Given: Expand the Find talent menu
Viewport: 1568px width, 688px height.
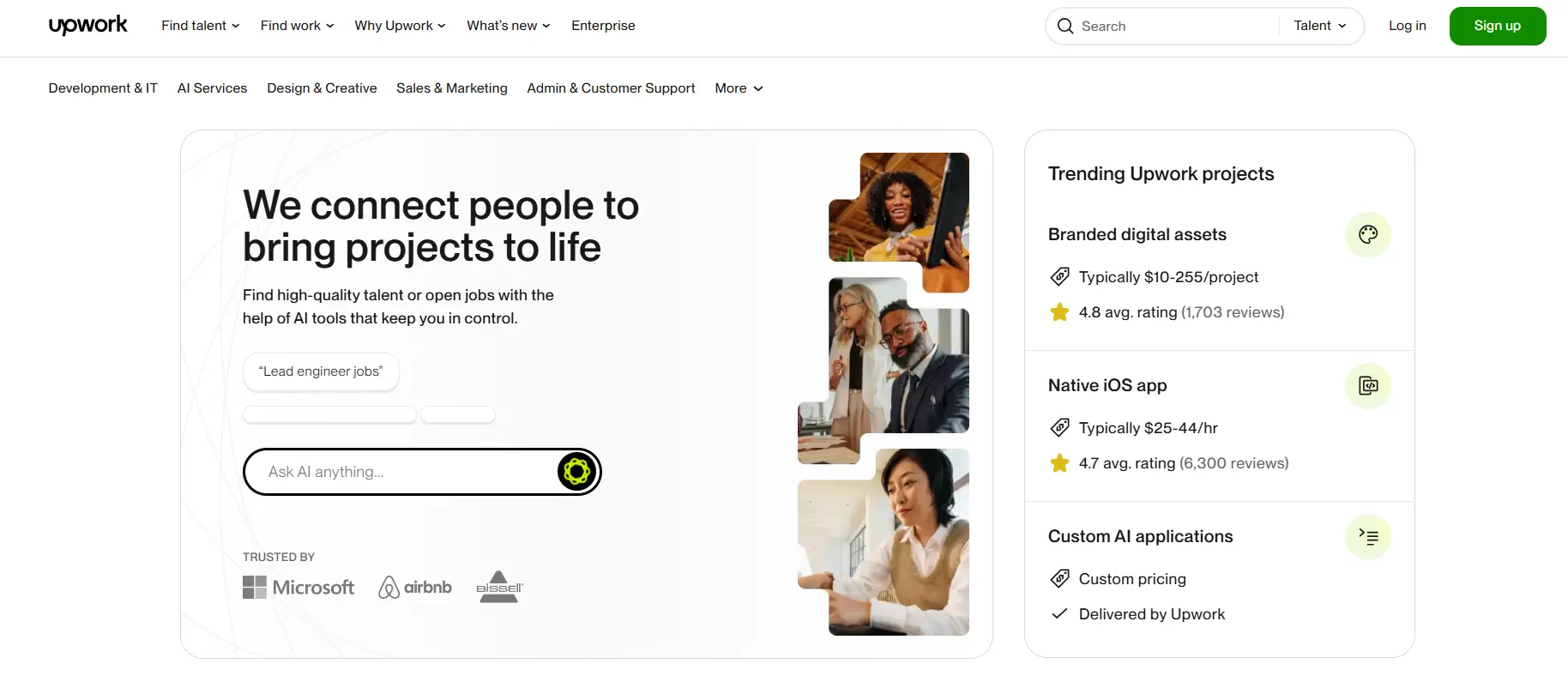Looking at the screenshot, I should (x=201, y=26).
